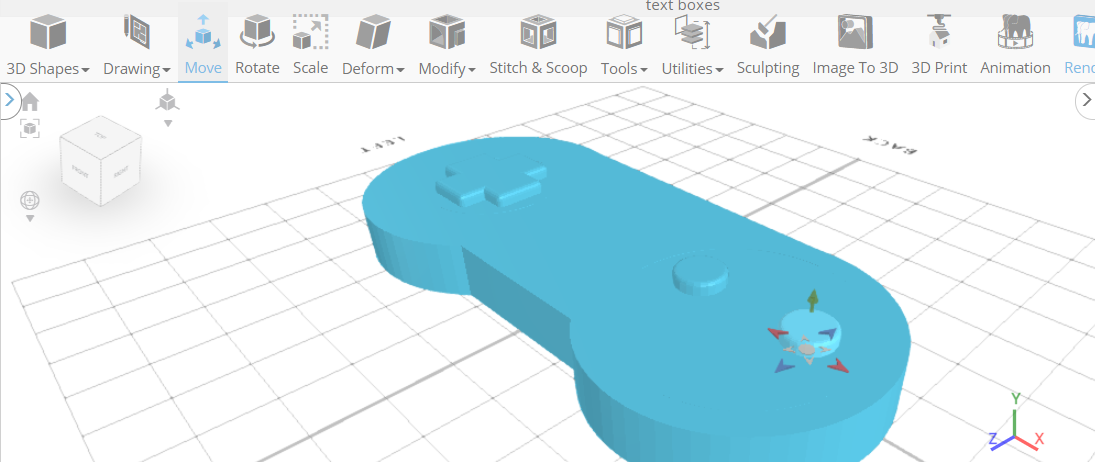Click the cube-with-axes view mode icon
Viewport: 1095px width, 462px height.
click(x=167, y=101)
